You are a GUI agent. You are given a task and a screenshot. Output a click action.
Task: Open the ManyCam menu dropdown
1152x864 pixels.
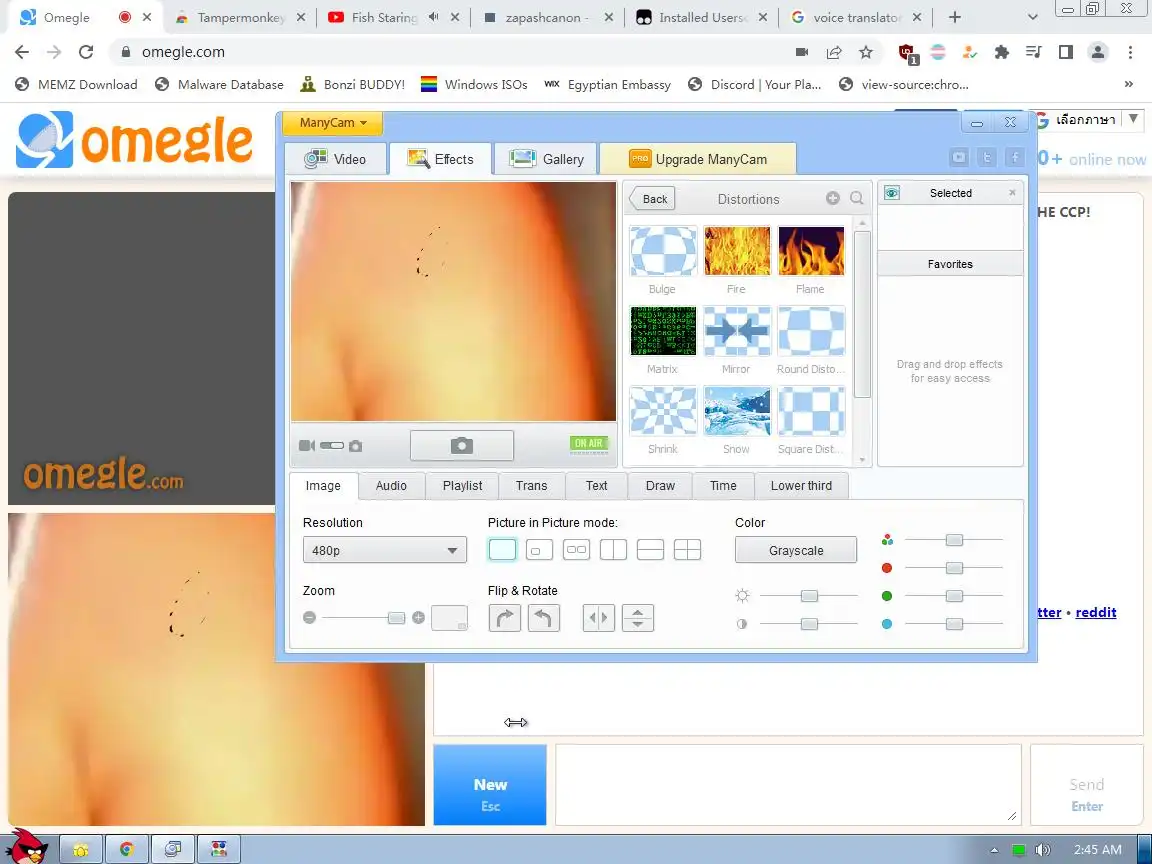(333, 123)
